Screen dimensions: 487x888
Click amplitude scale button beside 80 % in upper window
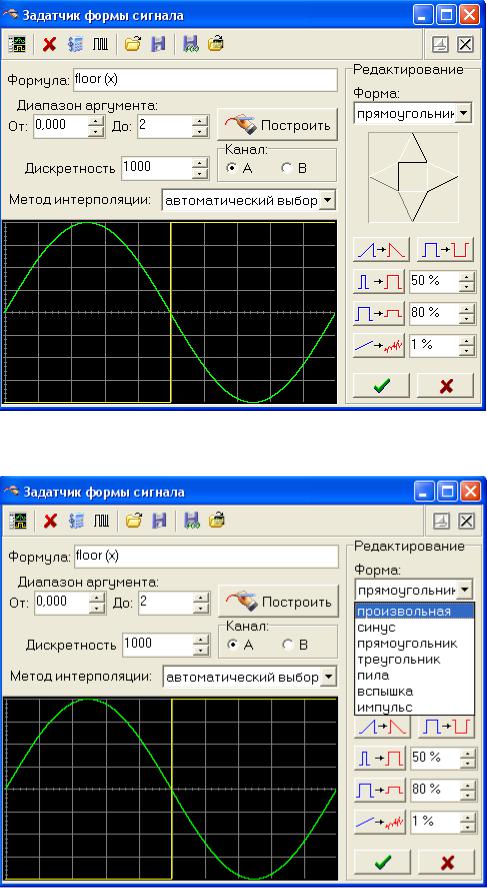coord(378,313)
